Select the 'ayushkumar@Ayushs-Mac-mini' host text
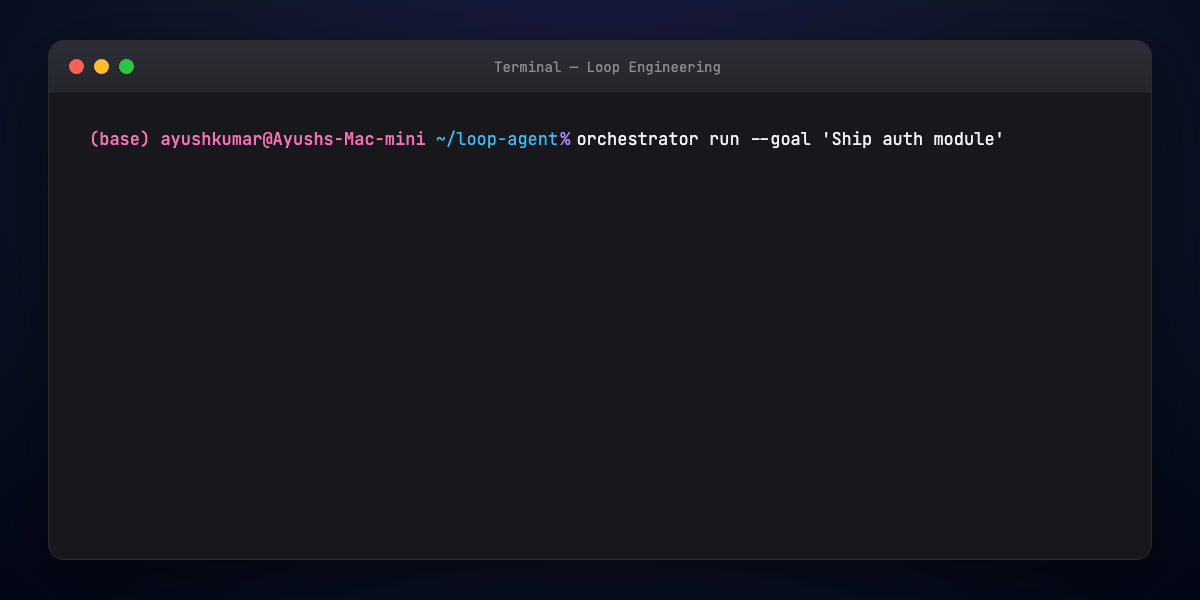This screenshot has width=1200, height=600. (x=293, y=139)
